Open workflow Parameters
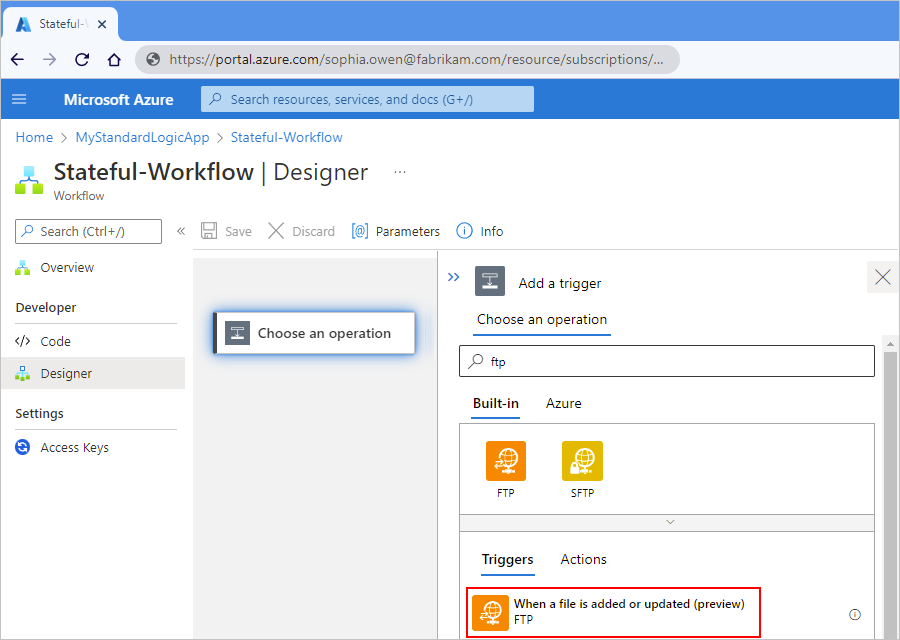The width and height of the screenshot is (900, 640). click(395, 231)
